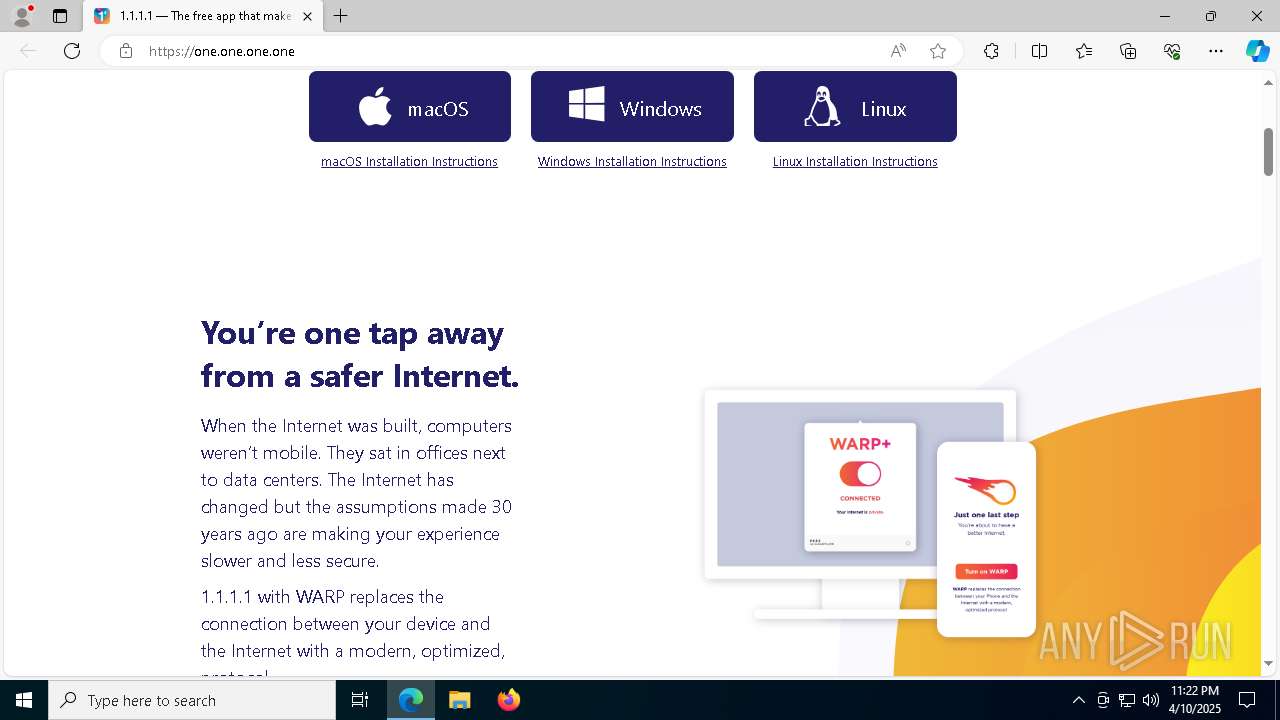Click the scrollbar up arrow
Image resolution: width=1280 pixels, height=720 pixels.
pos(1268,82)
